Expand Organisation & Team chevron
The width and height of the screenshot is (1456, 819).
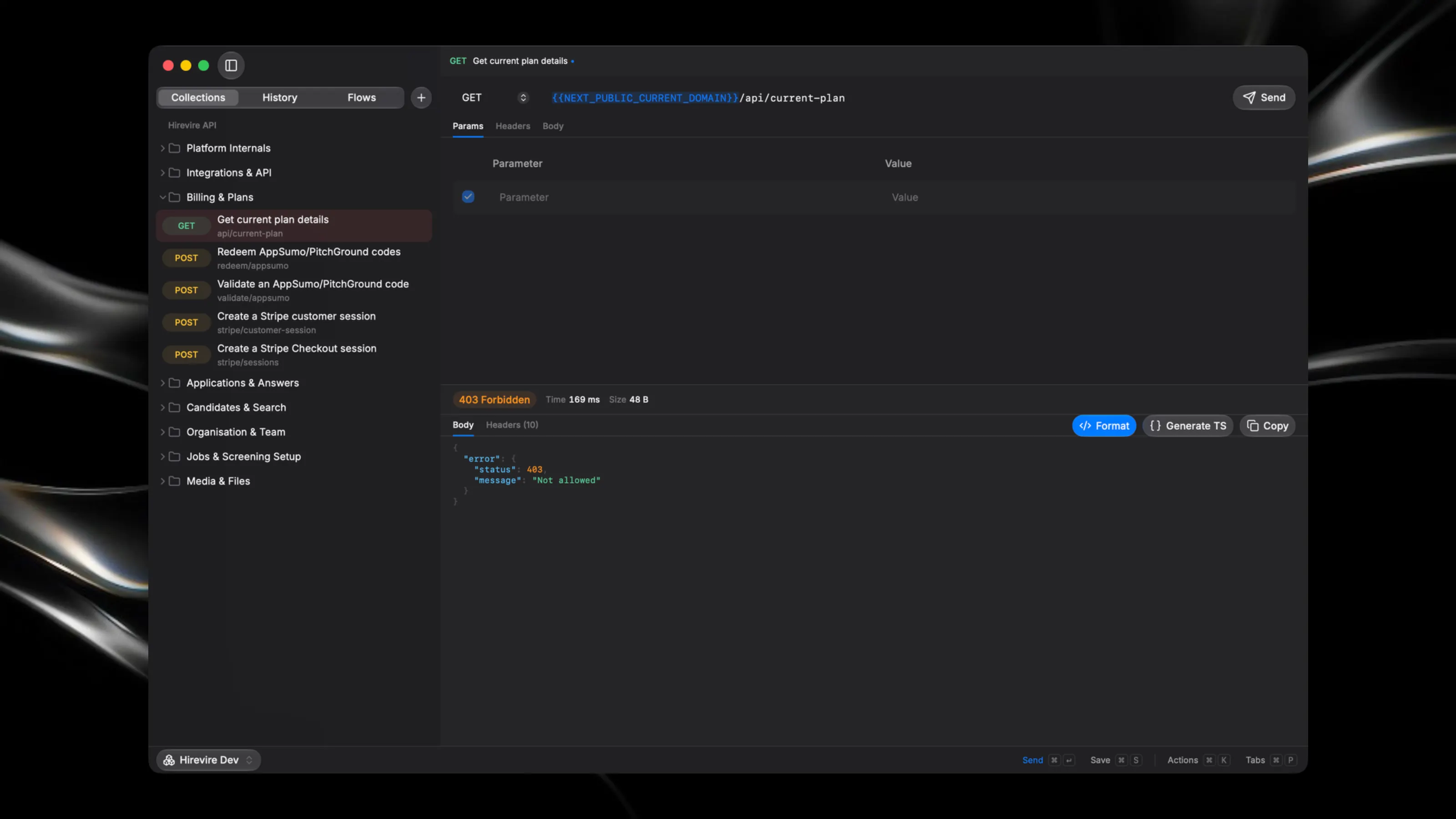(162, 432)
